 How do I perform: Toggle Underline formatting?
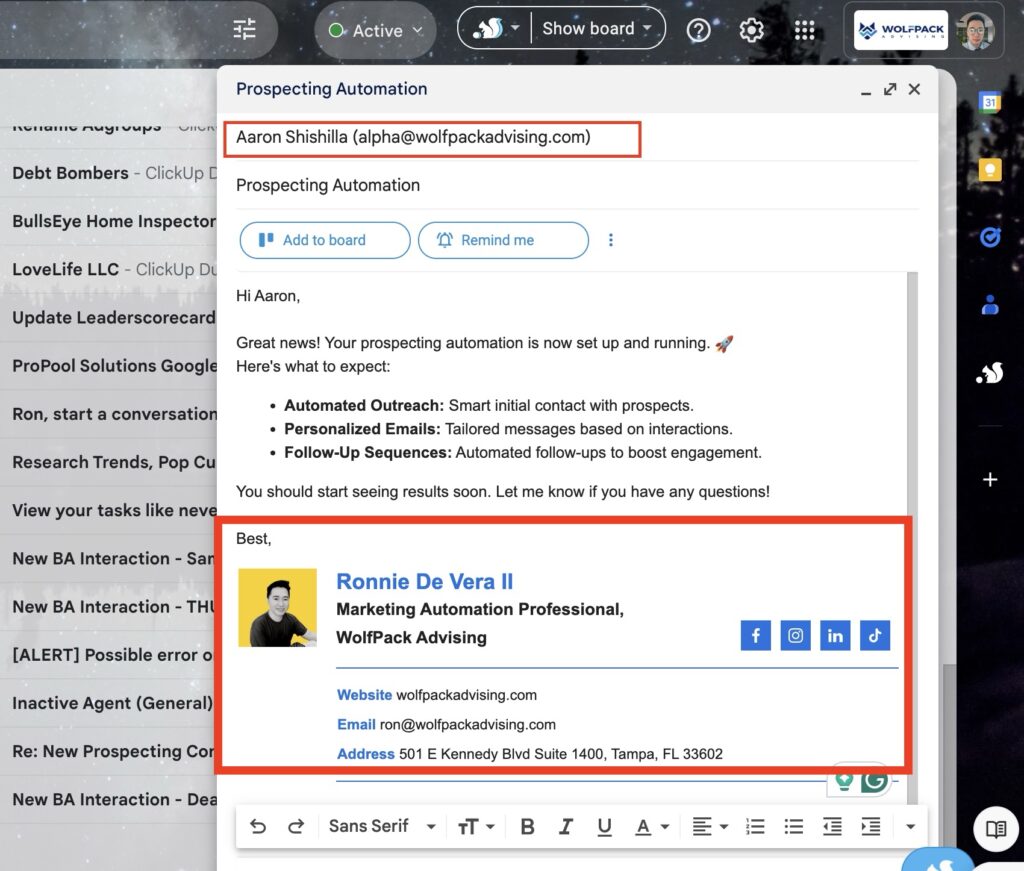[604, 827]
